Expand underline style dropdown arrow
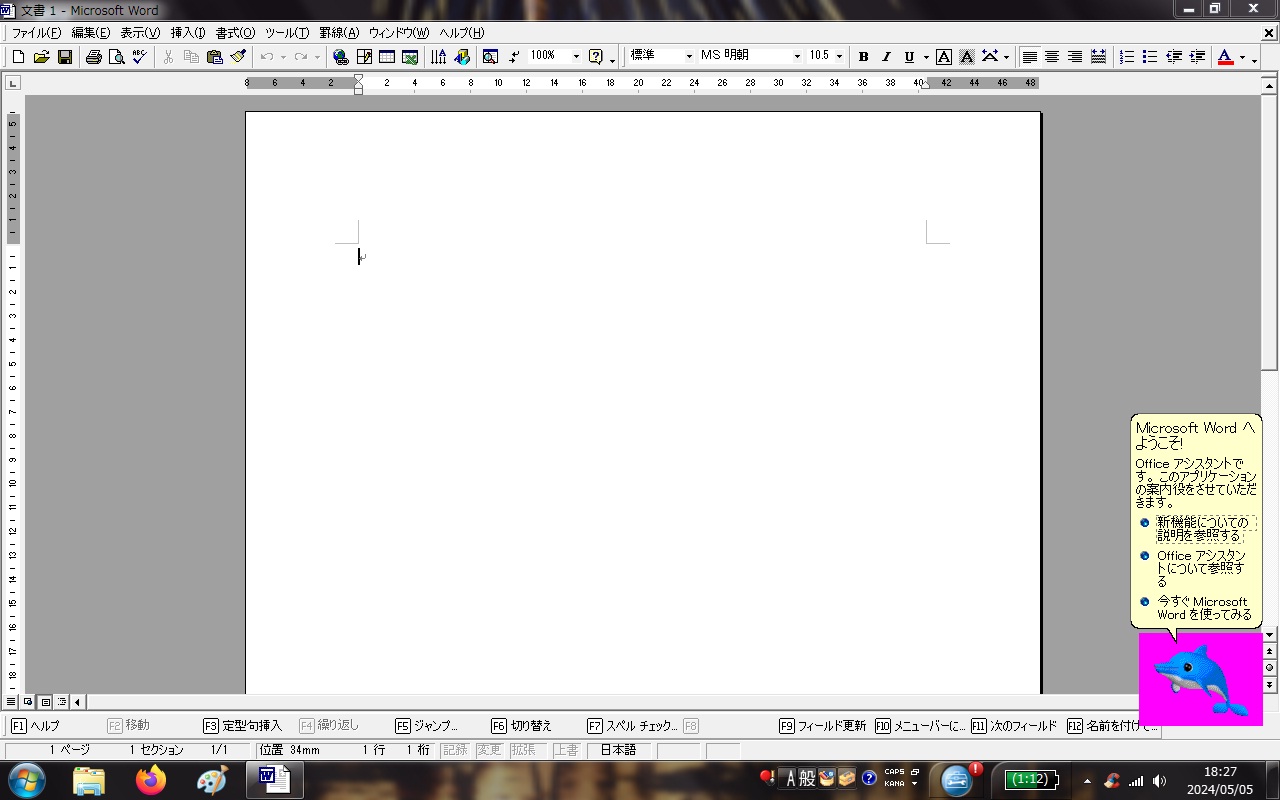The height and width of the screenshot is (800, 1280). [926, 57]
